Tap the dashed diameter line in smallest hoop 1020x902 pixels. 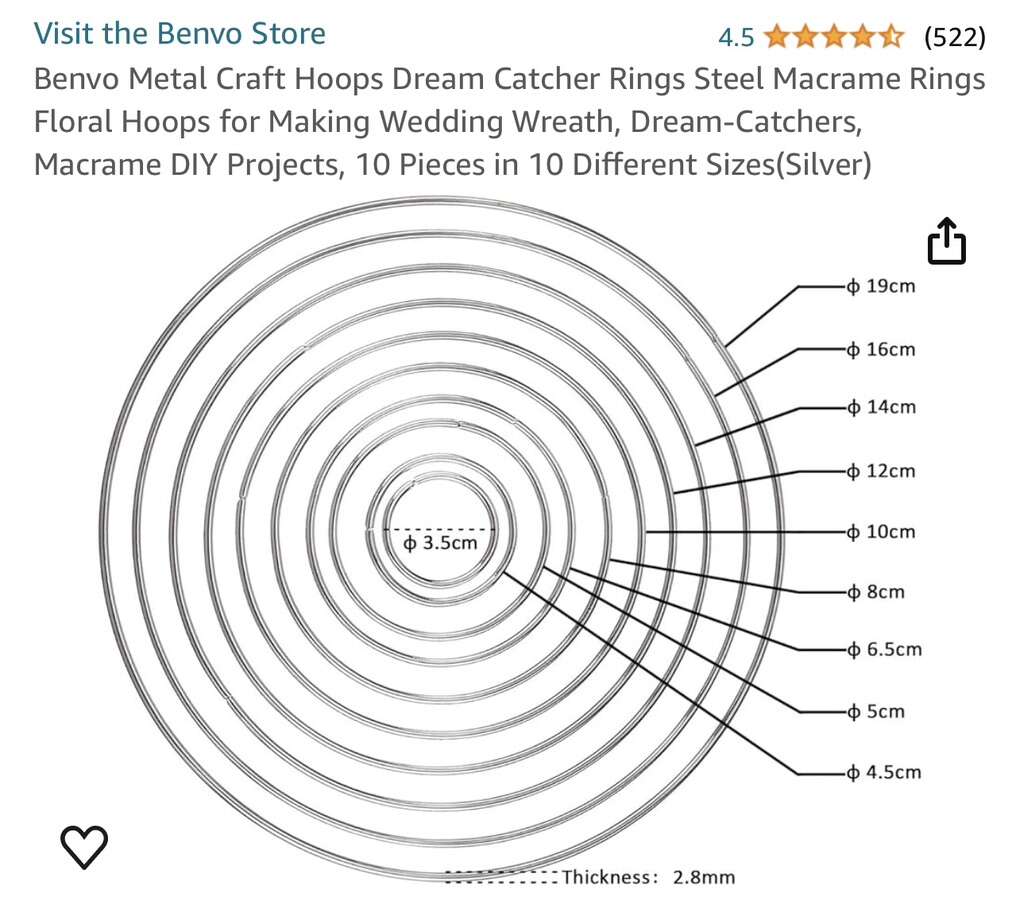[440, 528]
